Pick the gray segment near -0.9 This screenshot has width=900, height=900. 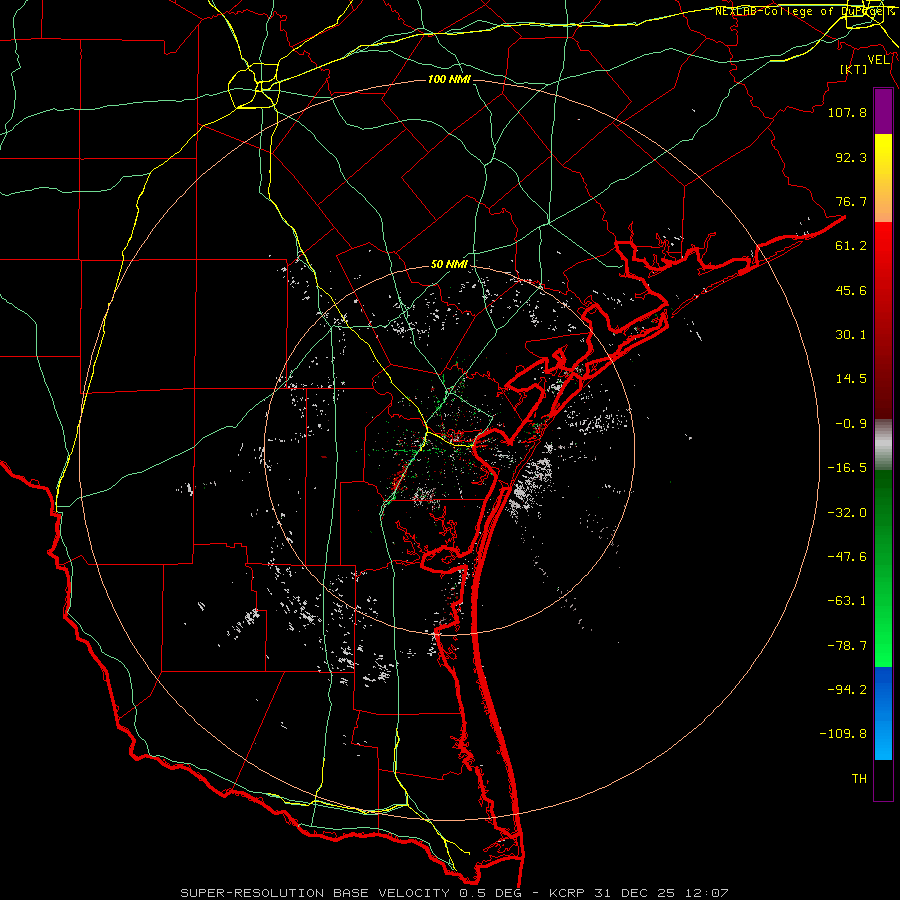[883, 445]
